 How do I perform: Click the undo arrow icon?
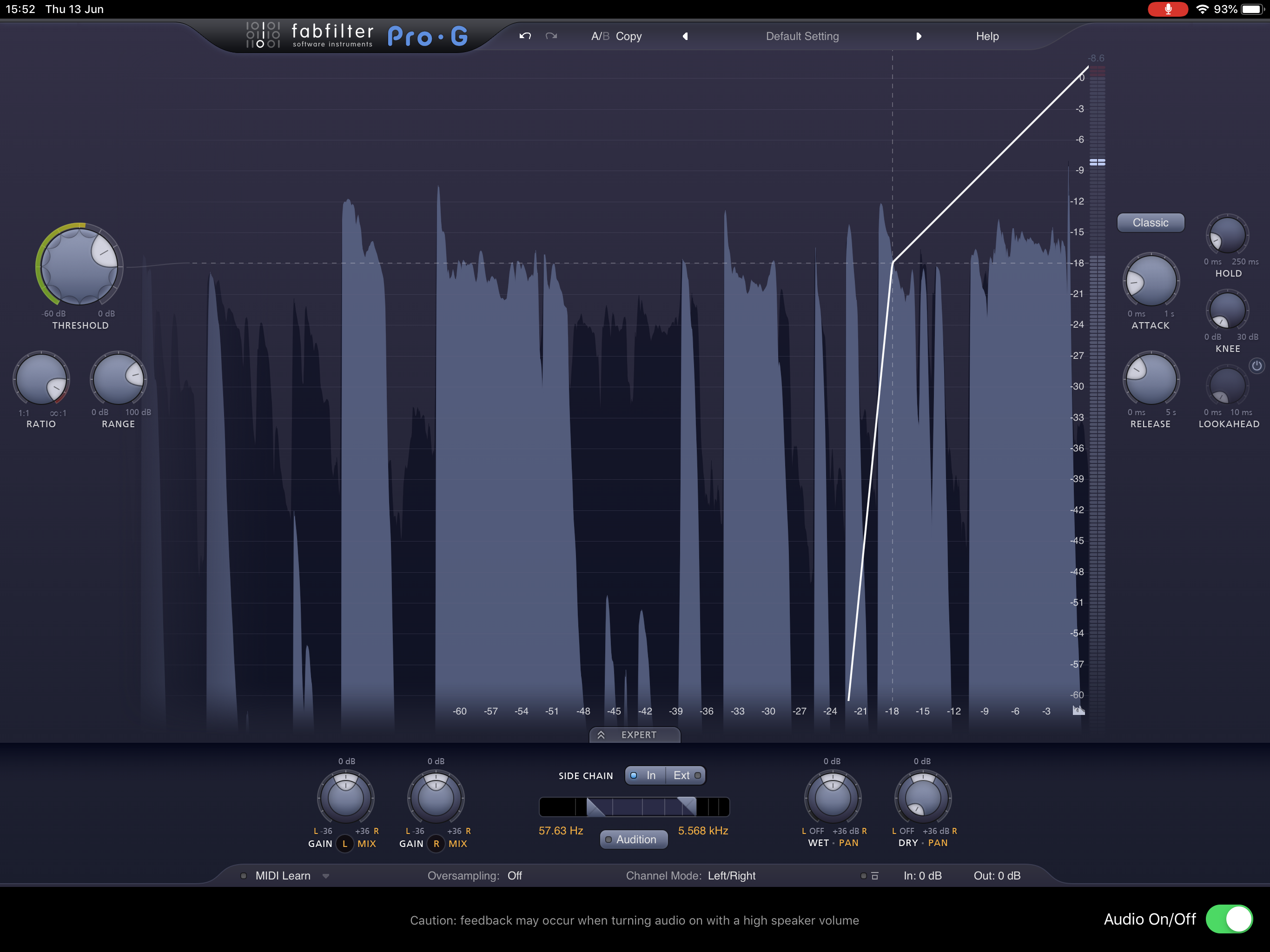(525, 36)
